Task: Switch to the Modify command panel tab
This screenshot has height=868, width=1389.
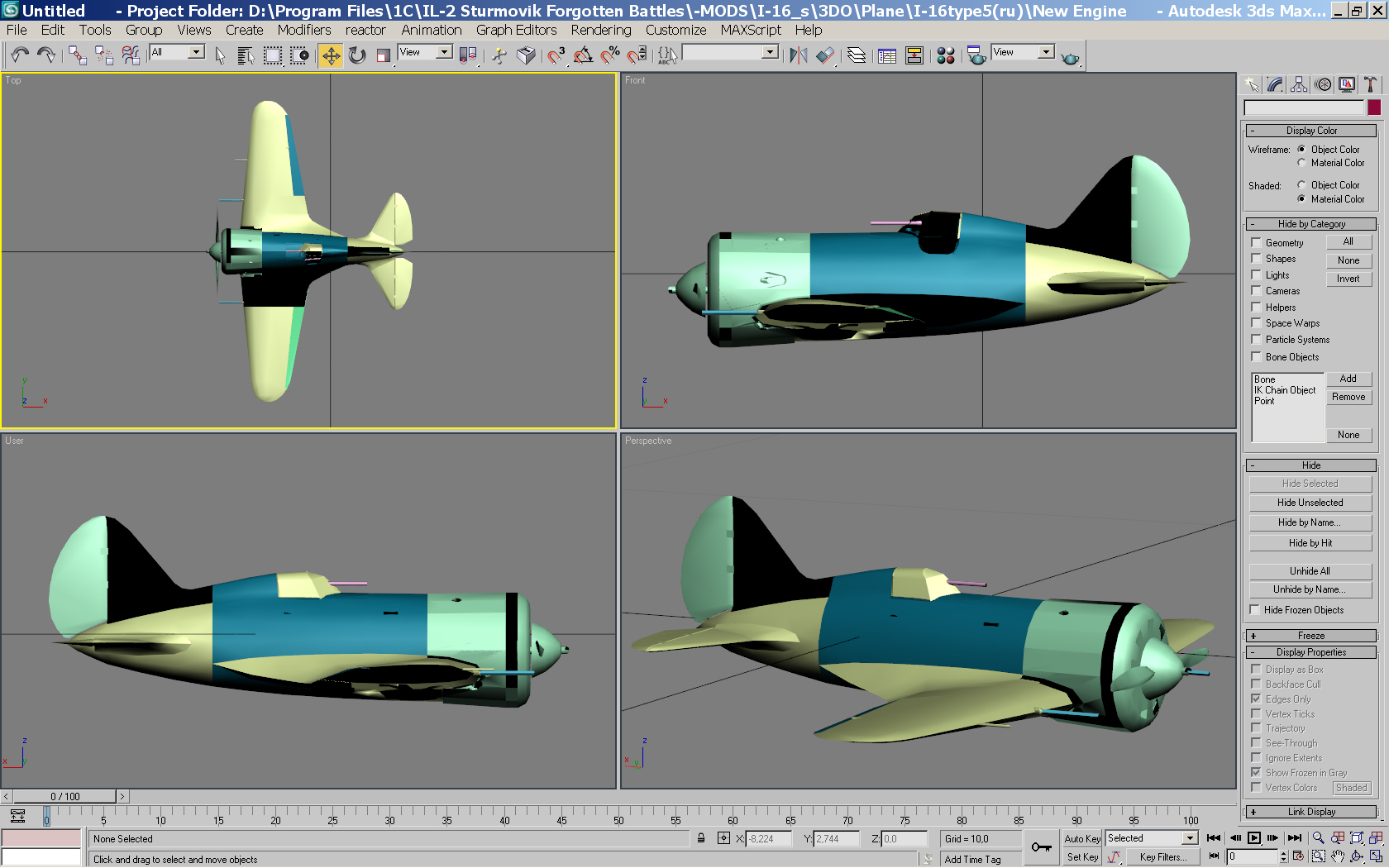Action: click(x=1275, y=84)
